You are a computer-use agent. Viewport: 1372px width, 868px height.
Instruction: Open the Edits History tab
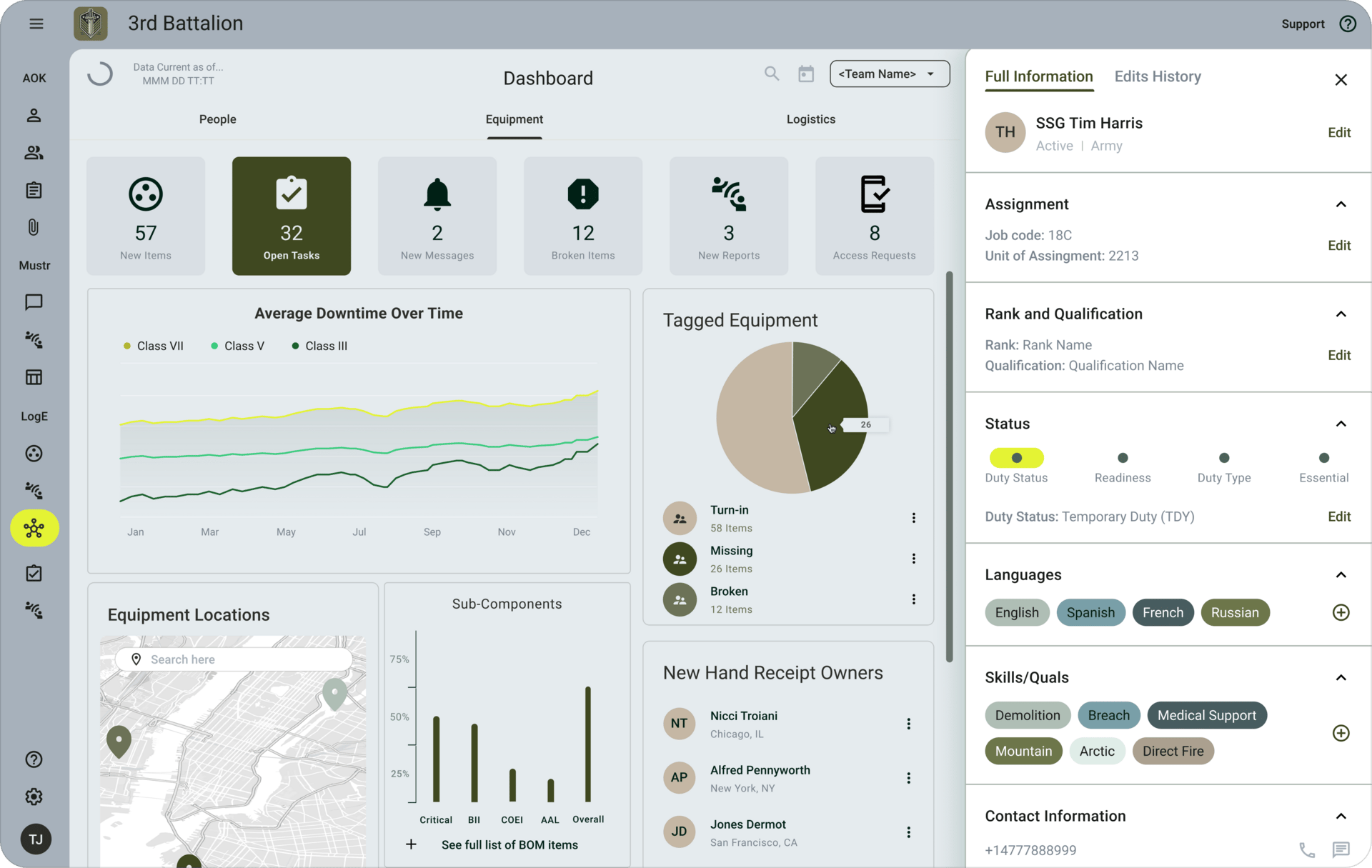point(1157,76)
